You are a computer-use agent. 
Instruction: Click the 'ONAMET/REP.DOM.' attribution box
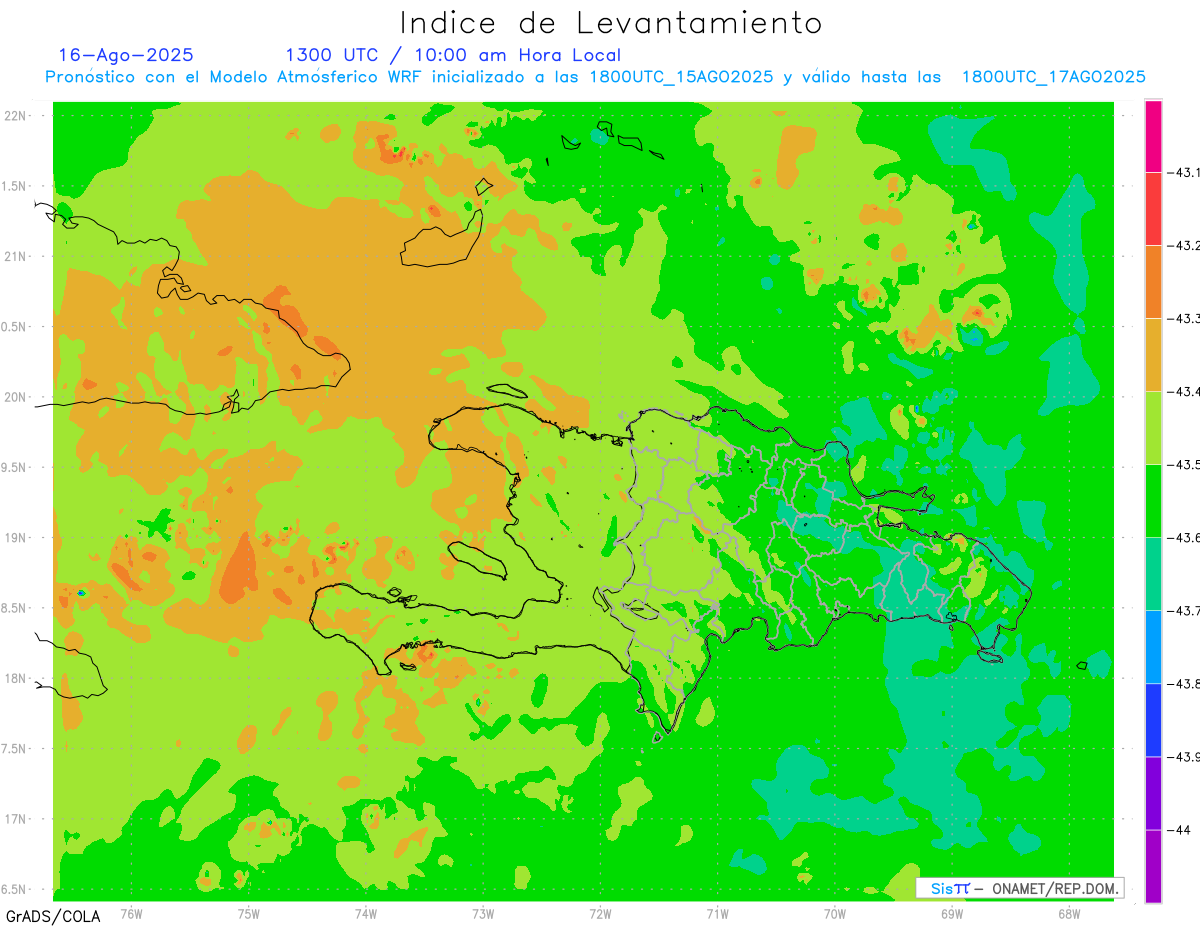coord(1019,888)
